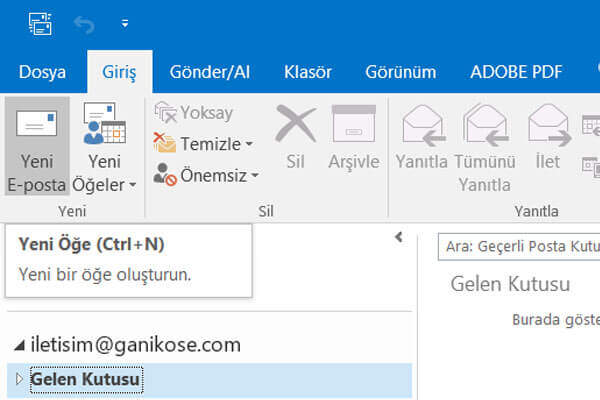The width and height of the screenshot is (600, 400).
Task: Open the Temizle cleanup dropdown
Action: coord(204,144)
